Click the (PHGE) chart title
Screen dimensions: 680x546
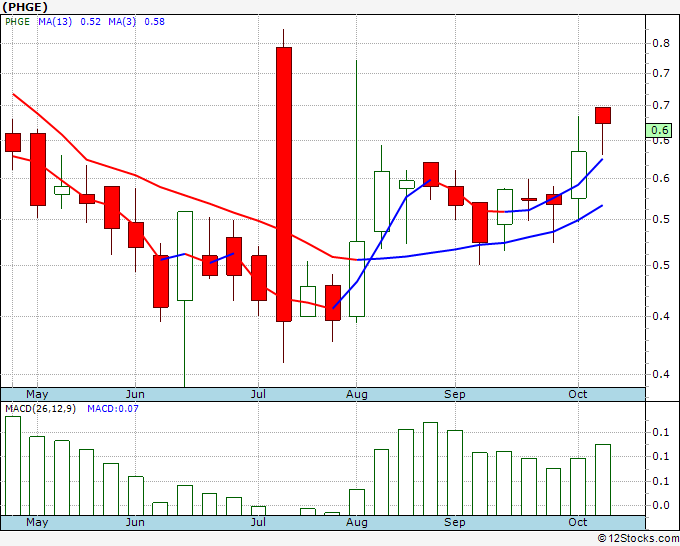click(x=25, y=7)
